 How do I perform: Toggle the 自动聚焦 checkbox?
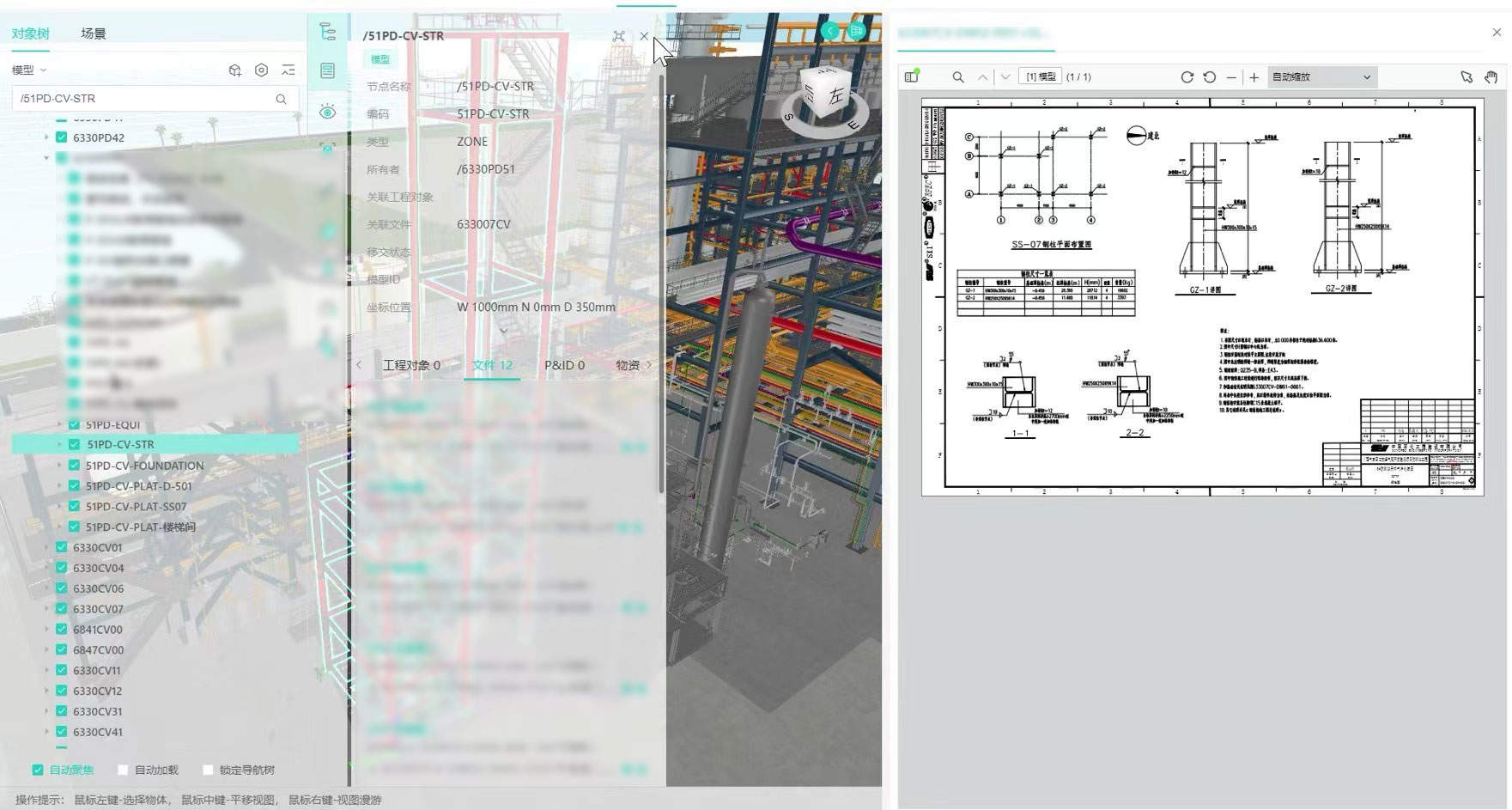(x=38, y=770)
